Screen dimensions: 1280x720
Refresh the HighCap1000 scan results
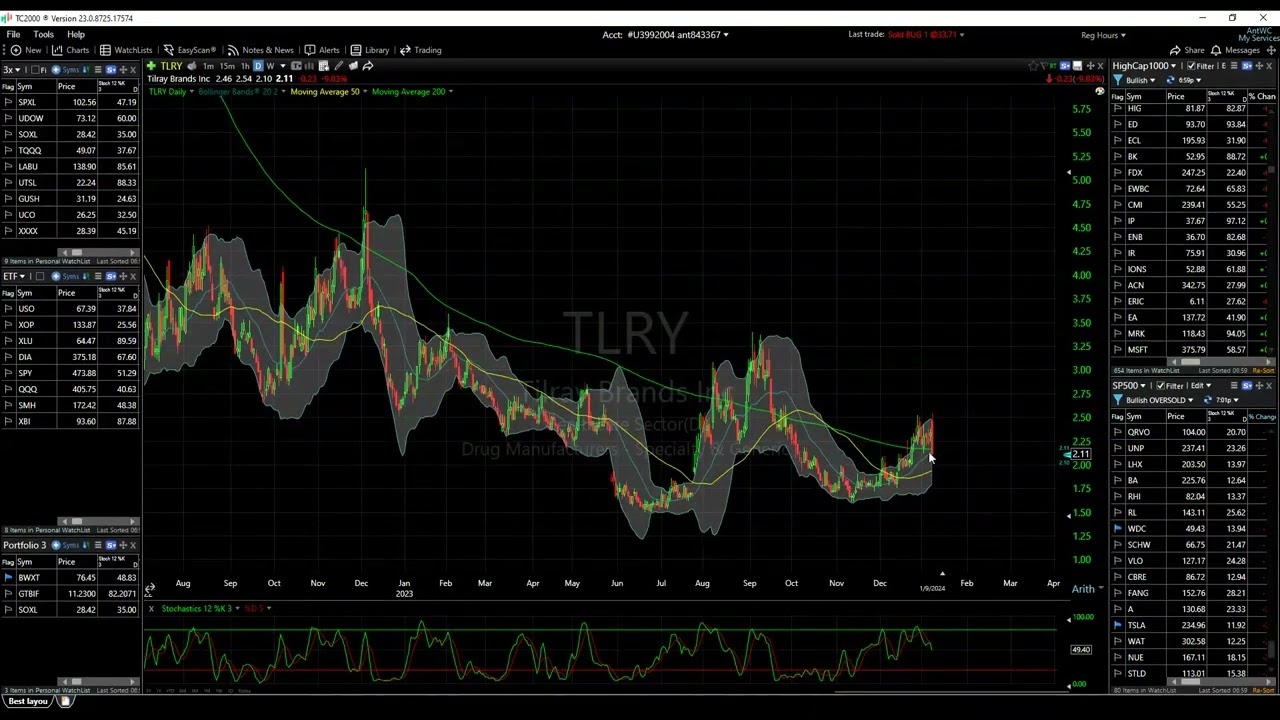(x=1170, y=80)
